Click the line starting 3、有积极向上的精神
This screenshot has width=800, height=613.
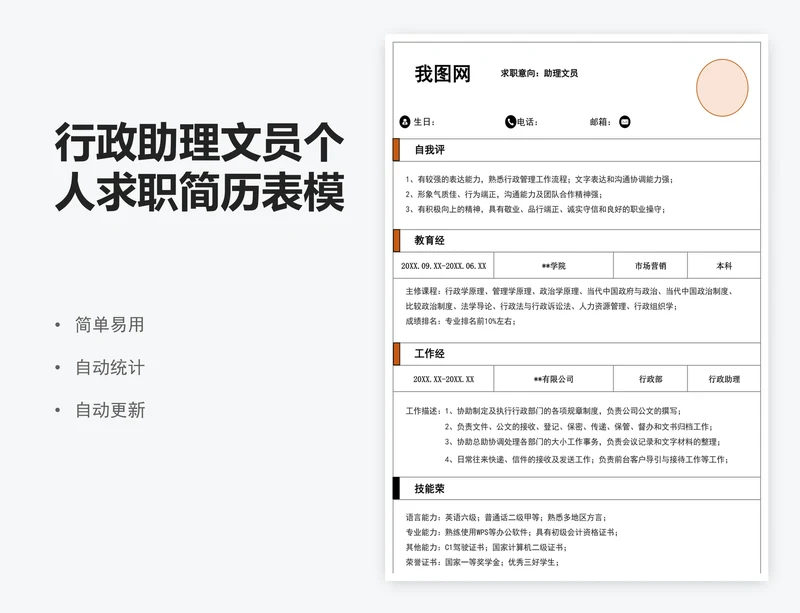pyautogui.click(x=536, y=209)
